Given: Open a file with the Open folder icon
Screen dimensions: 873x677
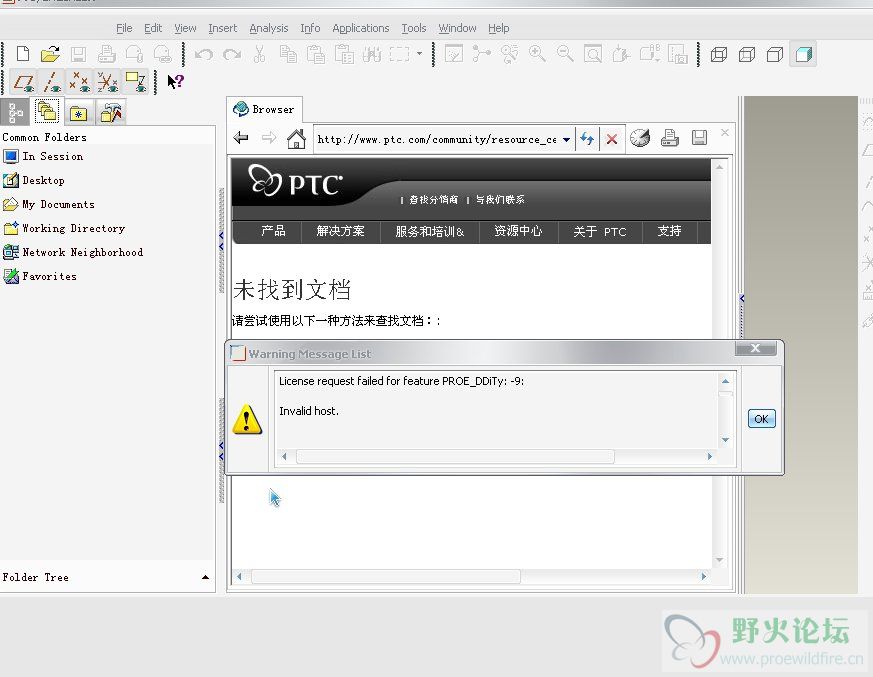Looking at the screenshot, I should (50, 54).
